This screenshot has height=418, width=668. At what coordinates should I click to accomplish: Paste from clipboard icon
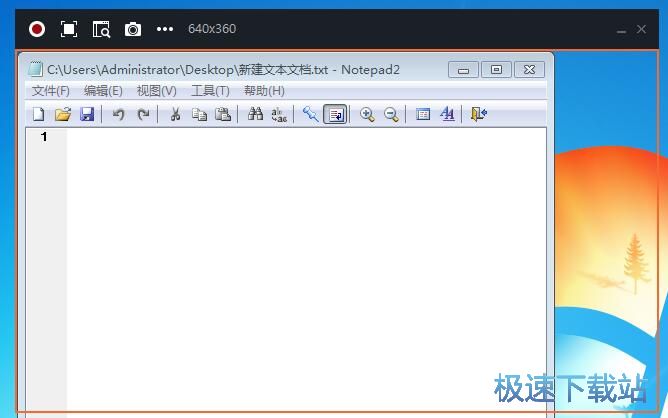tap(223, 114)
